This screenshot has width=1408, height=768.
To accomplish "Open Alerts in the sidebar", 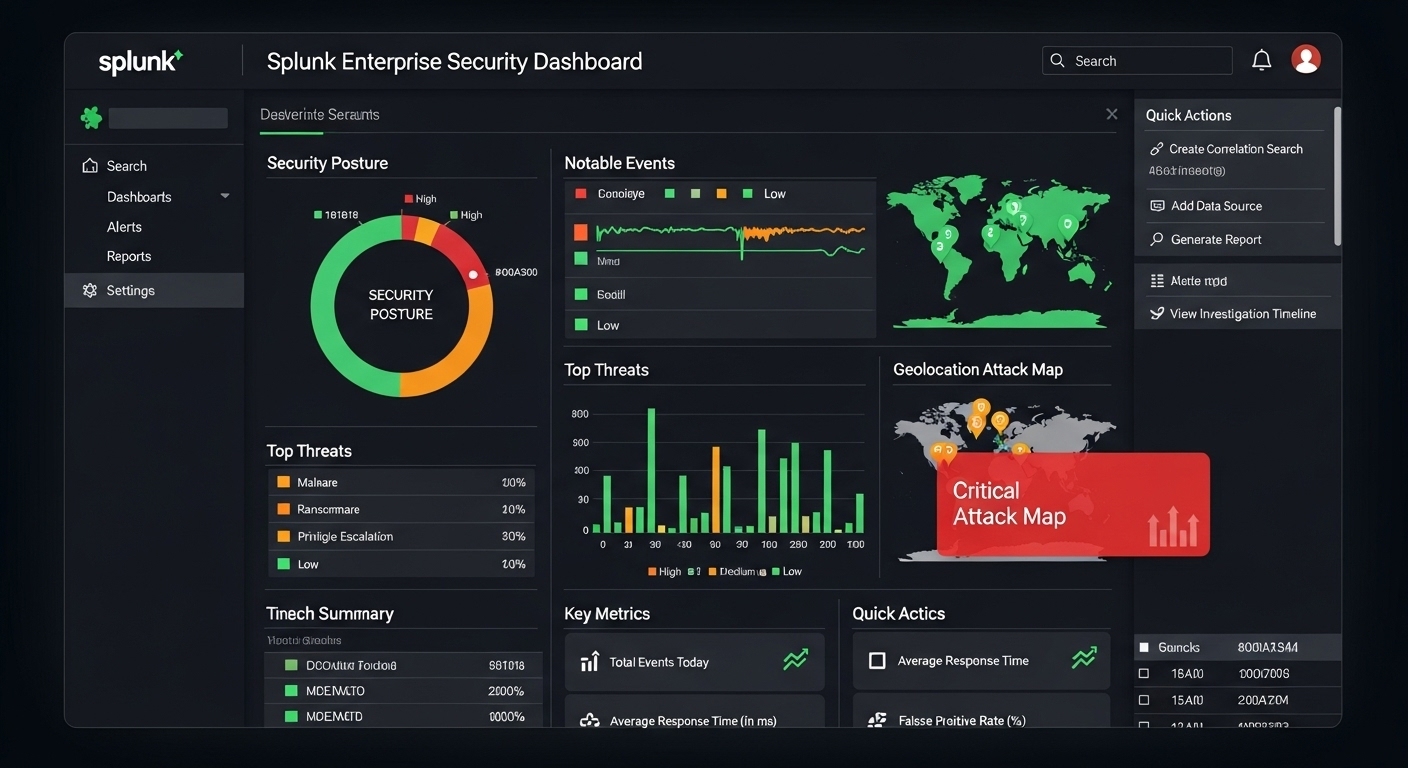I will (124, 227).
